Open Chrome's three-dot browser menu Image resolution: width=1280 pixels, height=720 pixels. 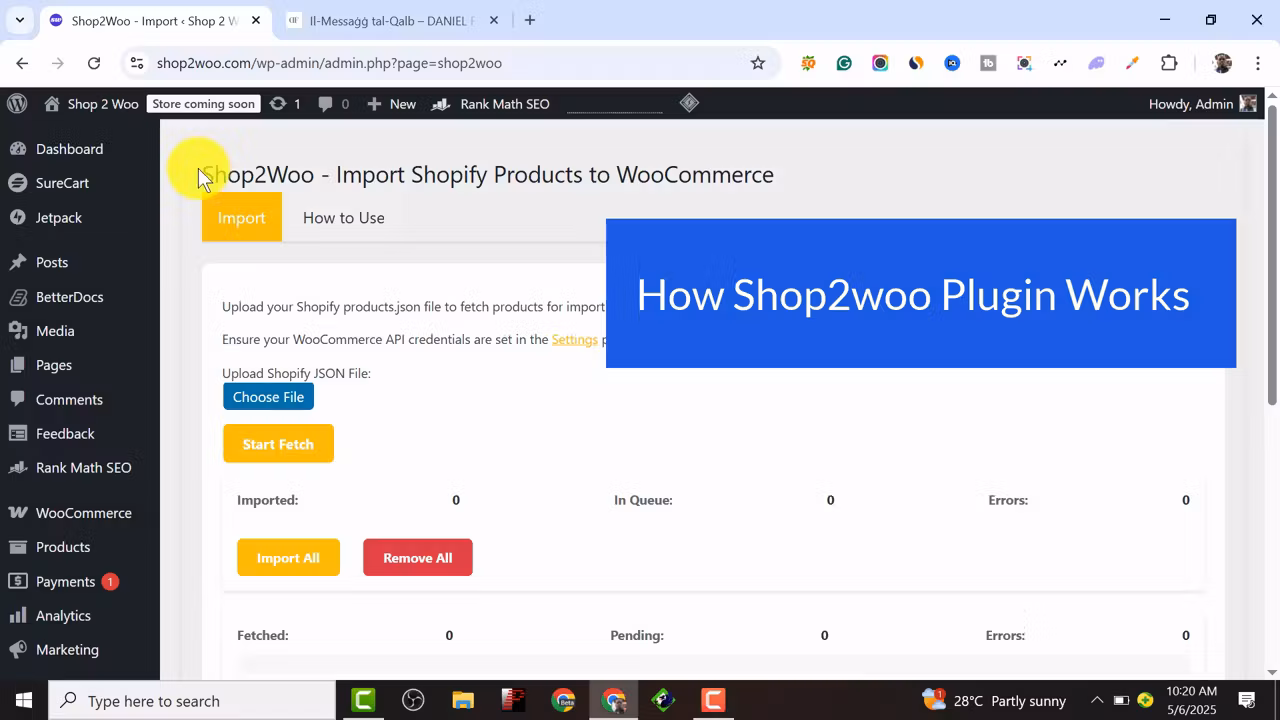click(x=1257, y=62)
